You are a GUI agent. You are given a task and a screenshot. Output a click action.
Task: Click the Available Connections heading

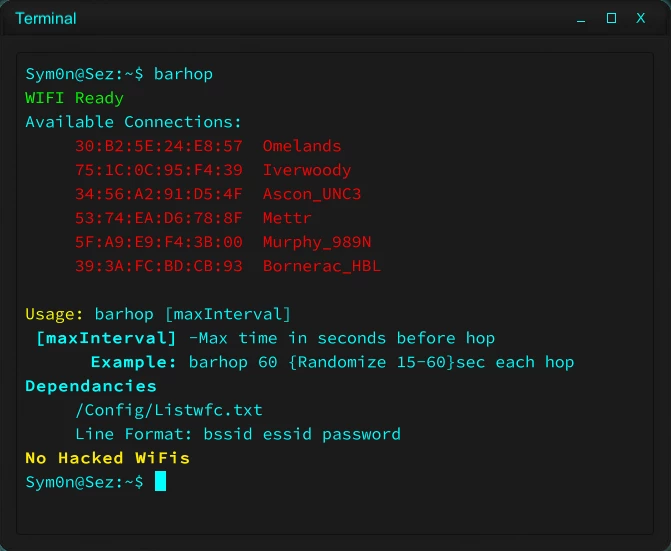(x=134, y=122)
